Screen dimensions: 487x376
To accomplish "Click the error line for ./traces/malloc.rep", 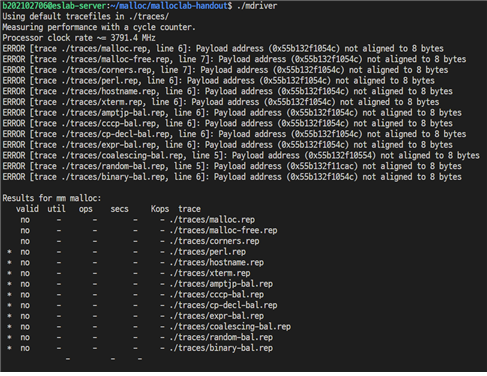I will pyautogui.click(x=223, y=48).
